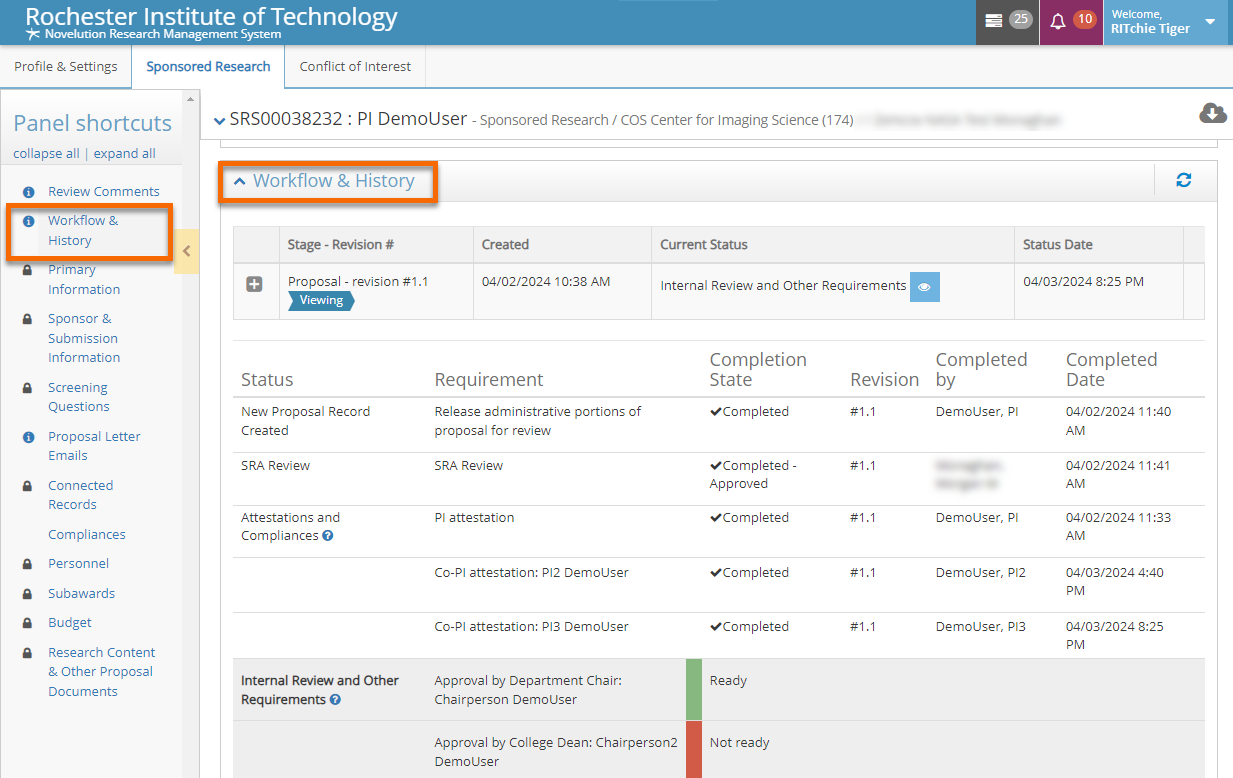
Task: Hide the panel shortcuts sidebar
Action: point(186,251)
